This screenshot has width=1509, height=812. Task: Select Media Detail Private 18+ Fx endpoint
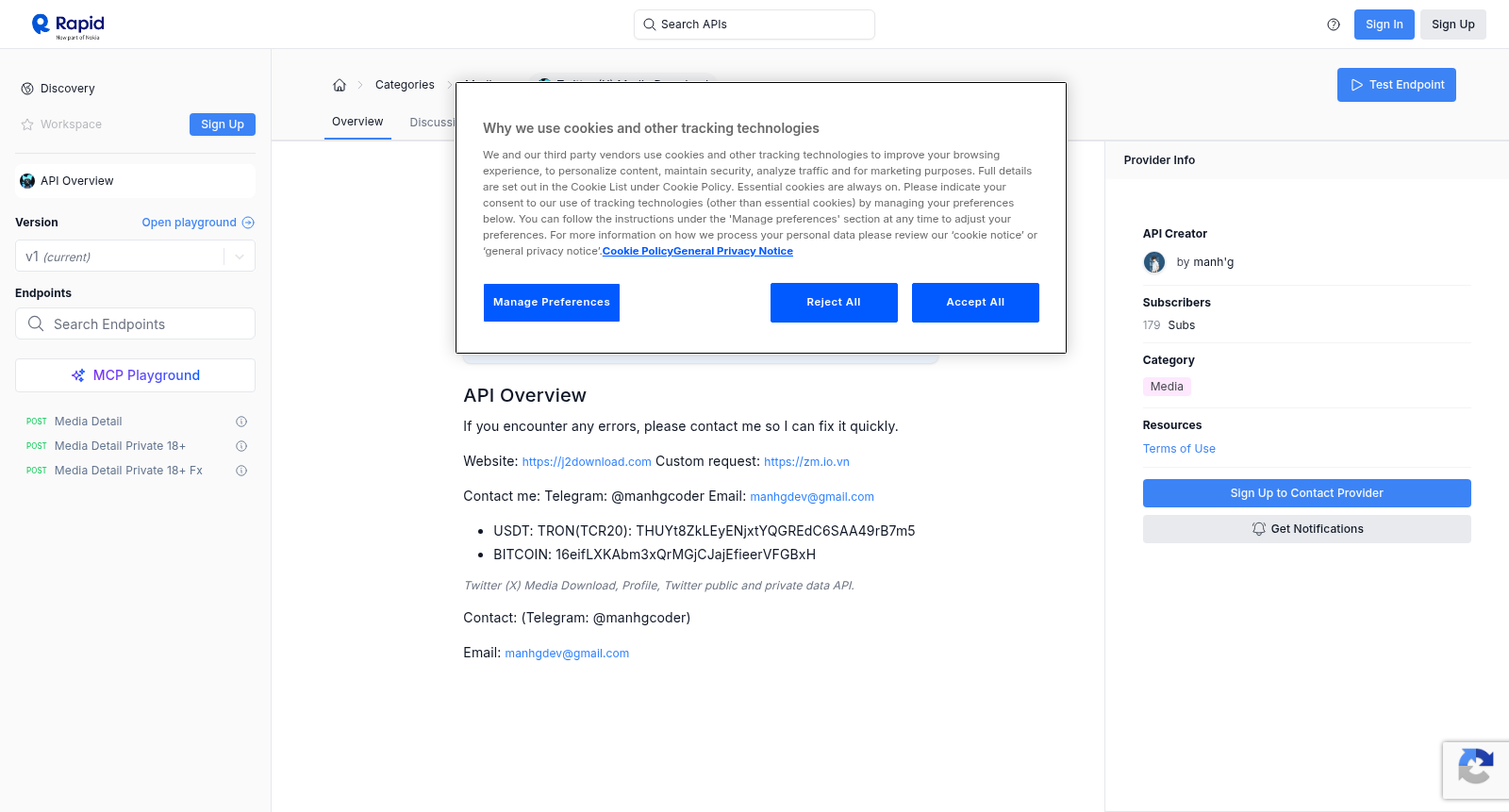[128, 471]
